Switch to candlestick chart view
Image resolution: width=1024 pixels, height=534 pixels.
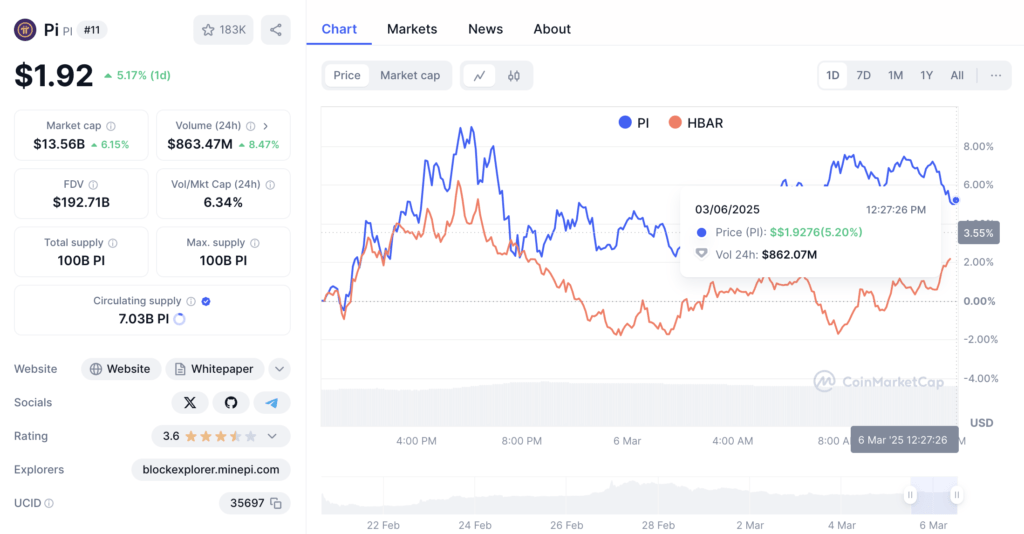pos(514,76)
